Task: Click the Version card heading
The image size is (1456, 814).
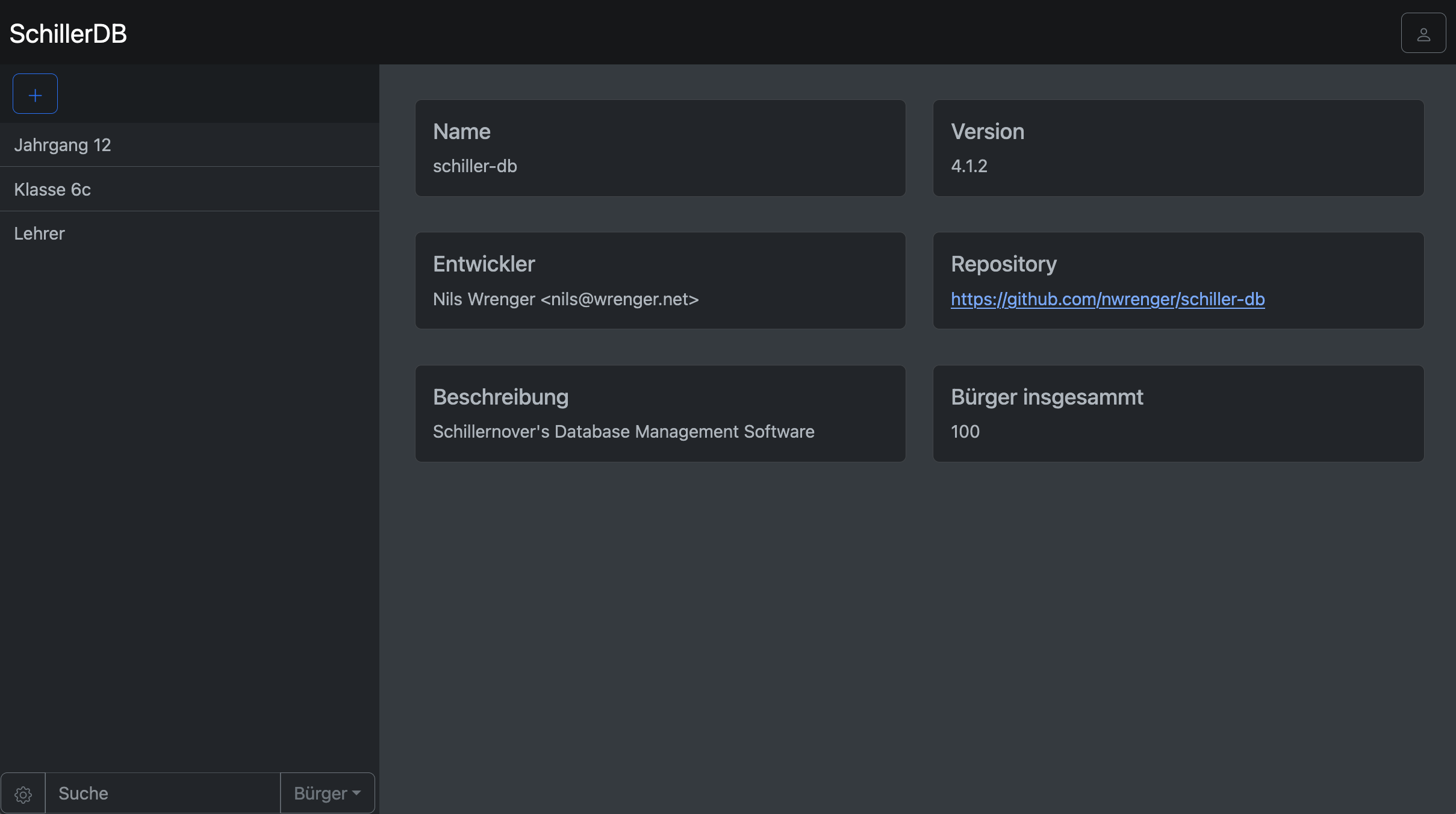Action: pyautogui.click(x=988, y=132)
